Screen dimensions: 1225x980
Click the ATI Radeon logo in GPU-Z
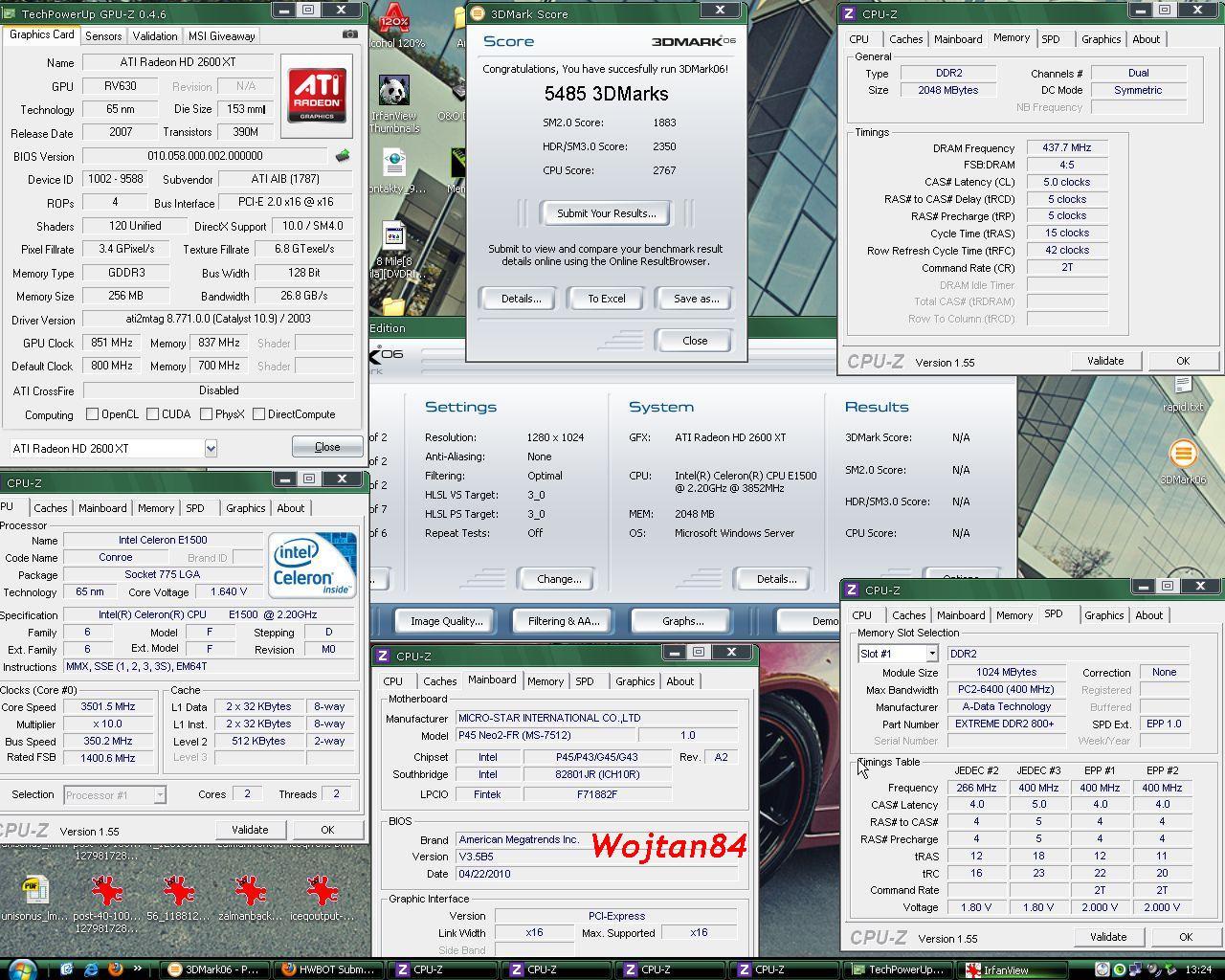tap(317, 96)
